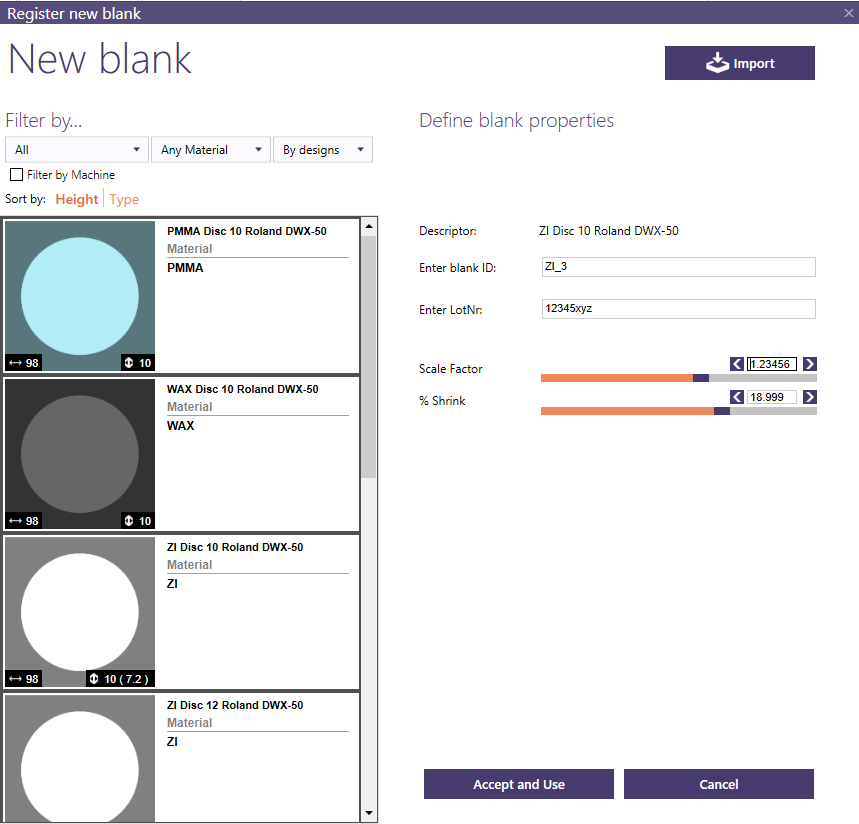The image size is (859, 824).
Task: Click the diameter 98 badge on ZI Disc 10
Action: [24, 679]
